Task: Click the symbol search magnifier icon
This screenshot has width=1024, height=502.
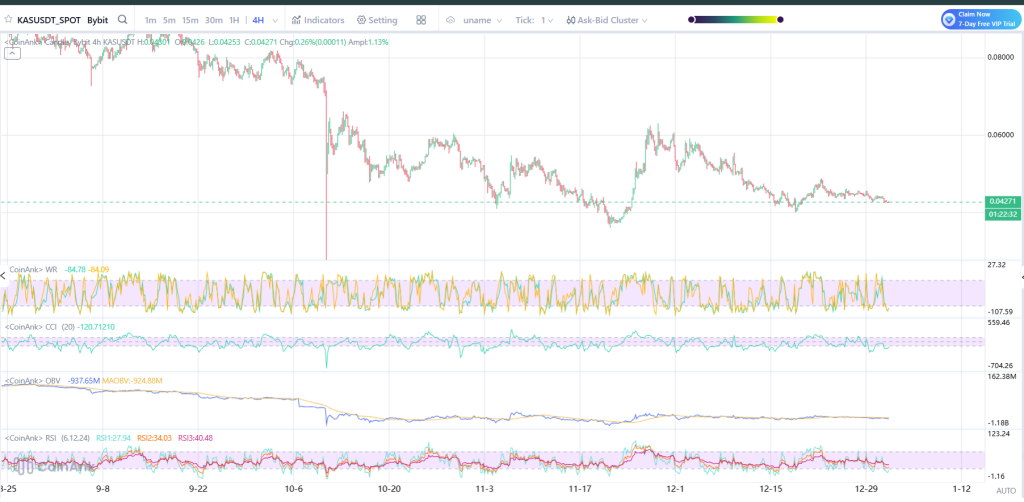Action: 122,19
